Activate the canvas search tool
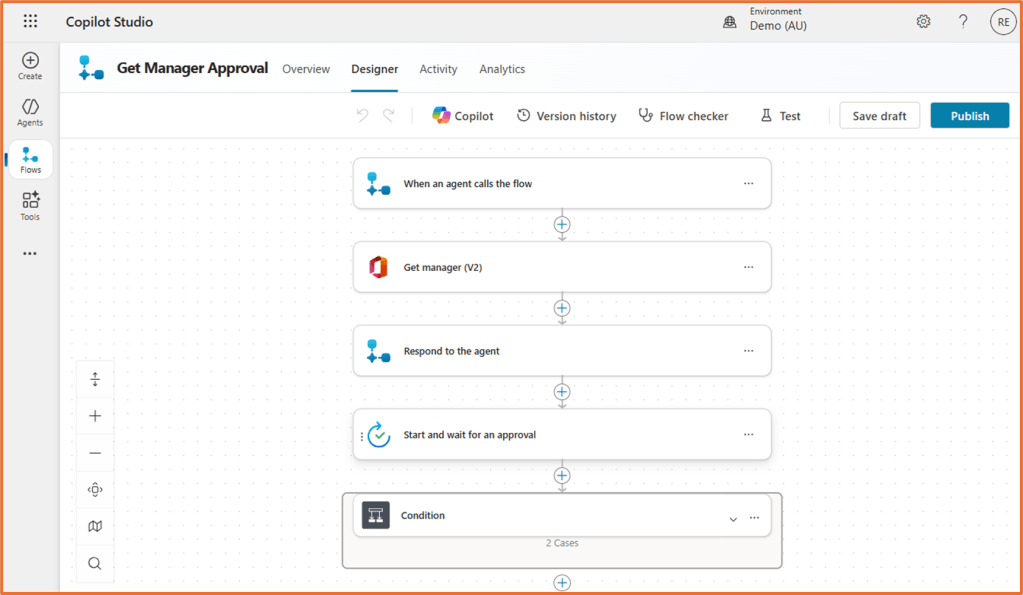This screenshot has height=595, width=1023. coord(94,563)
